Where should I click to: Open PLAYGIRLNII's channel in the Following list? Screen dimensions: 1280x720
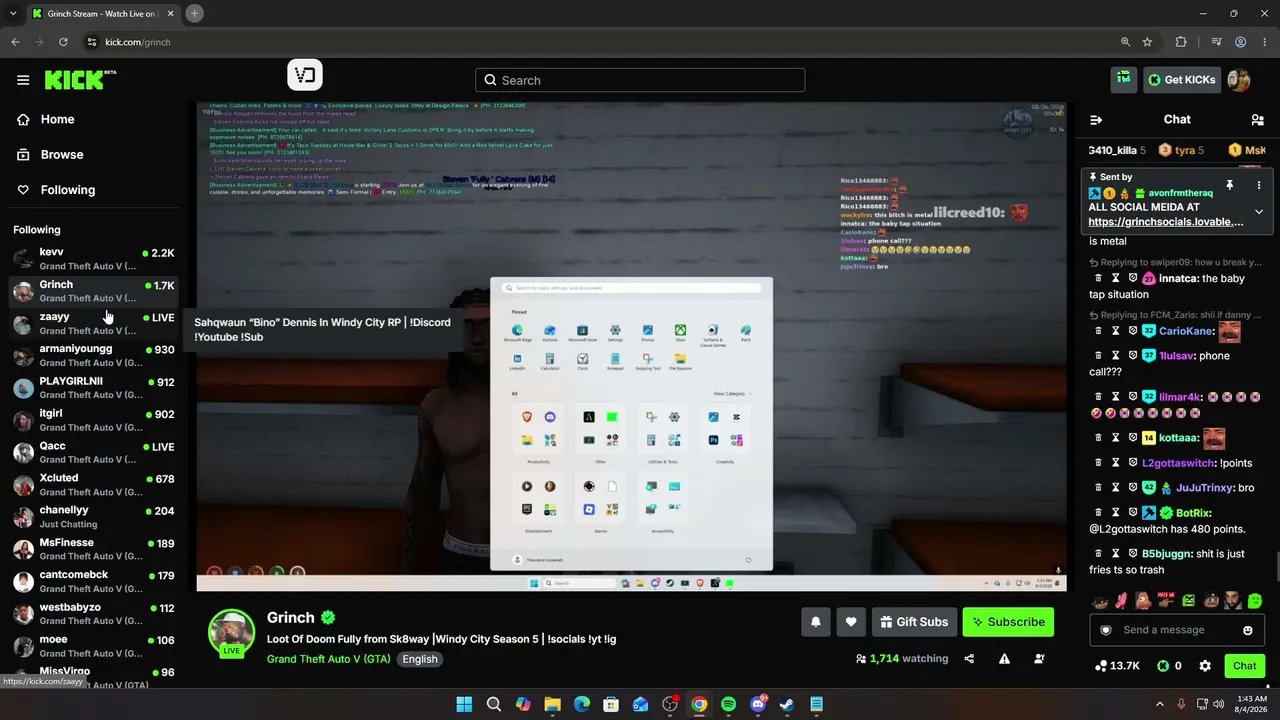pos(94,388)
